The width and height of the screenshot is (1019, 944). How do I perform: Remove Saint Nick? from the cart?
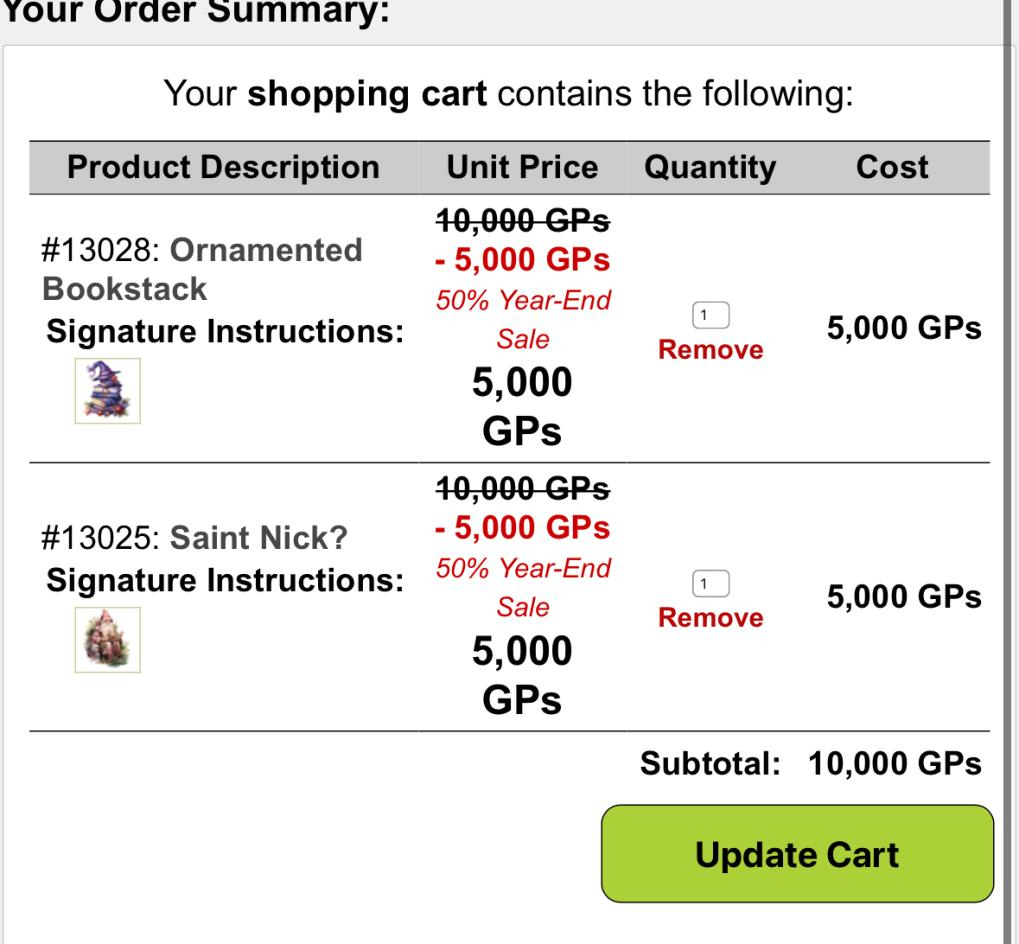point(710,617)
